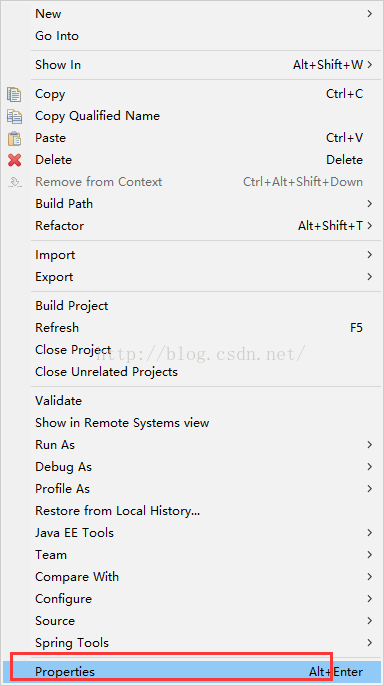384x686 pixels.
Task: Choose Close Unrelated Projects
Action: (x=192, y=372)
